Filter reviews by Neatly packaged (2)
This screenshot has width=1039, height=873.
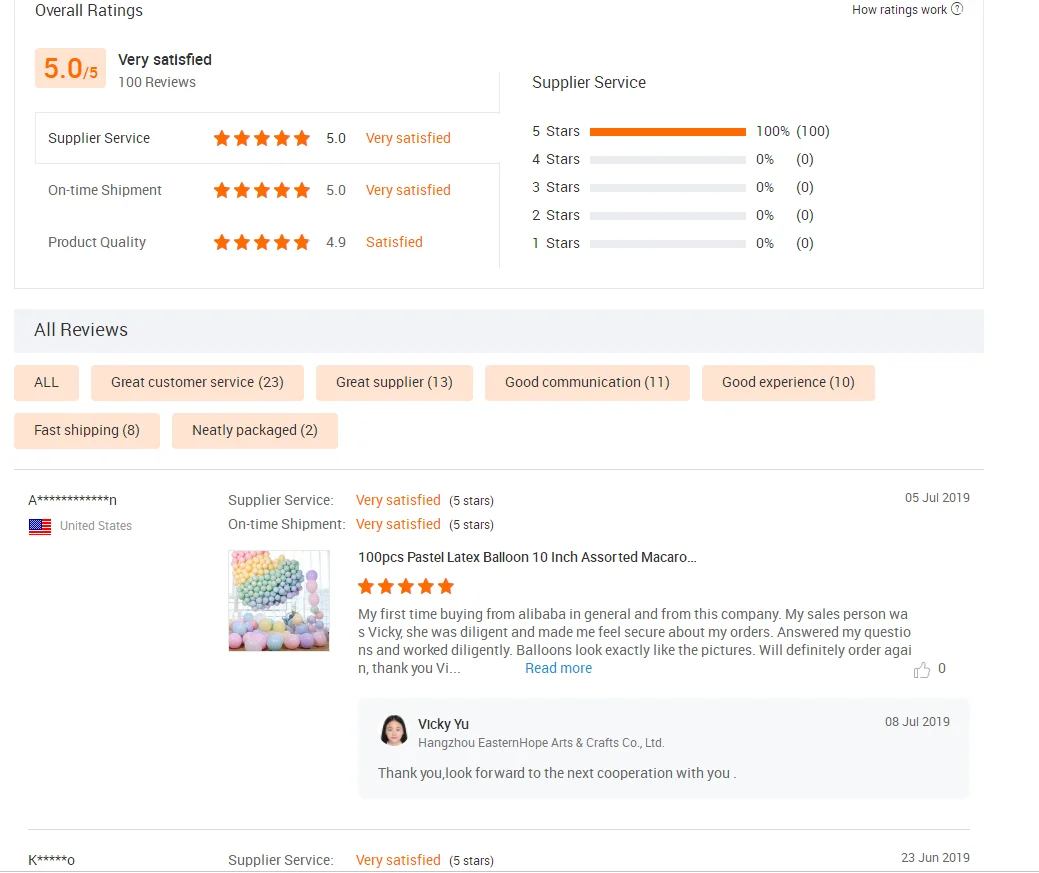tap(255, 430)
